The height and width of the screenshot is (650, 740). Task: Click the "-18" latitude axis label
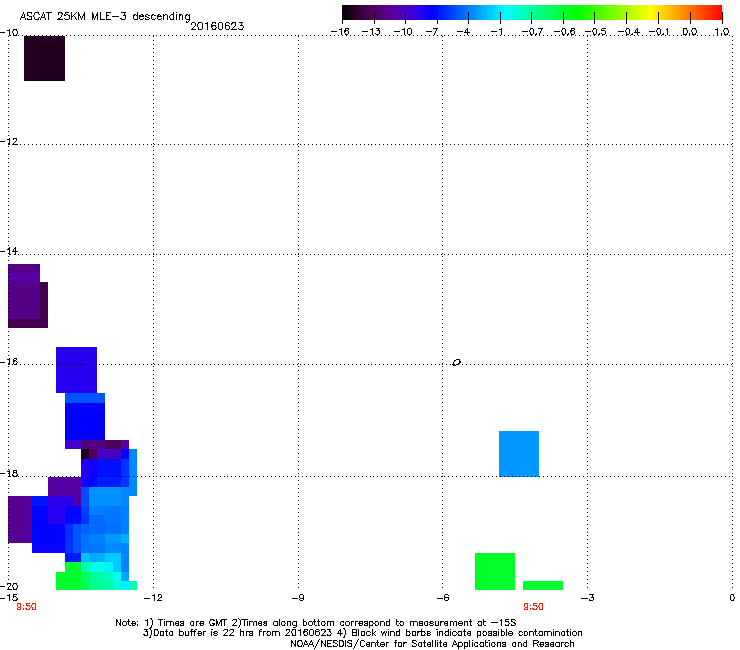tap(9, 473)
